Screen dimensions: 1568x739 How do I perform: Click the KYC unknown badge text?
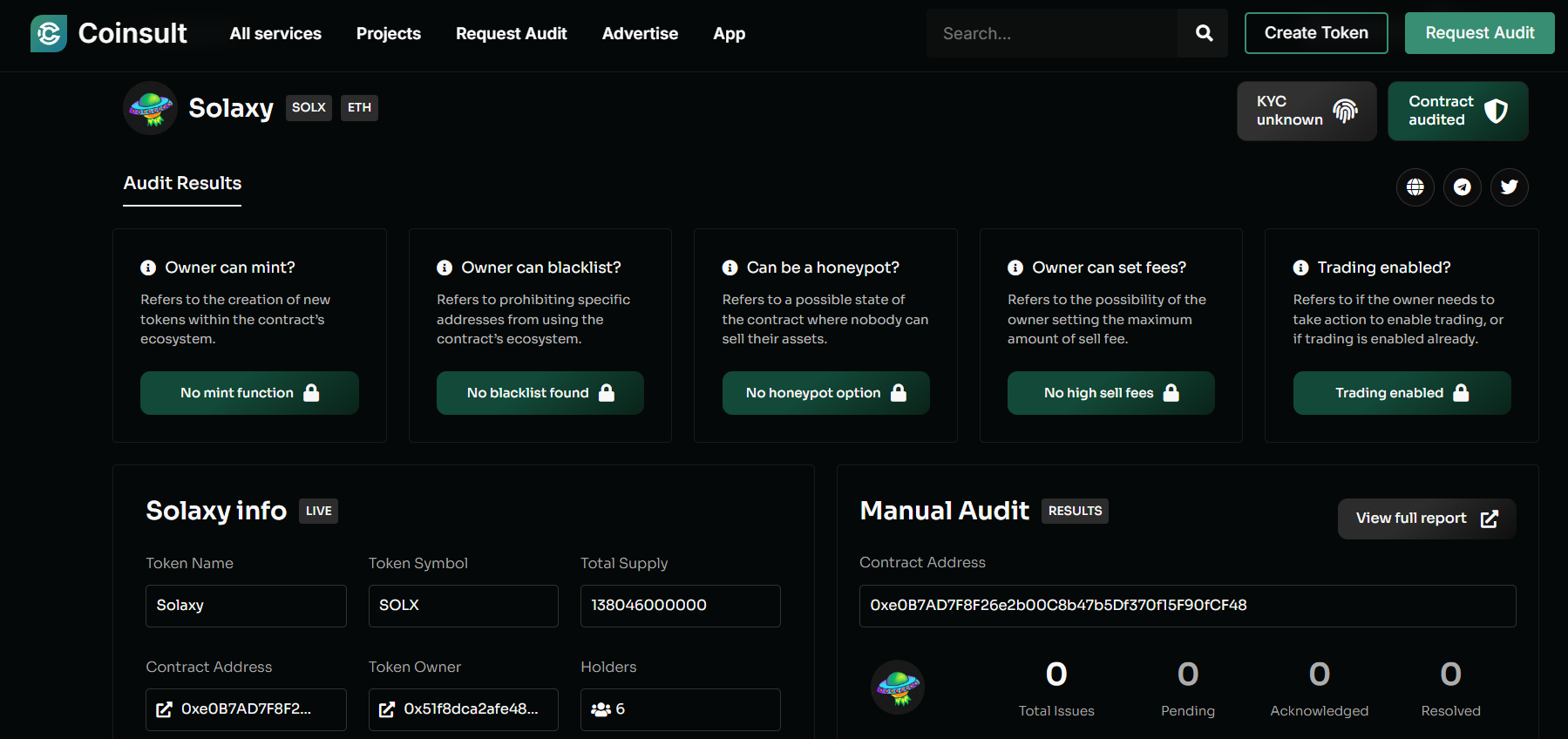tap(1289, 111)
